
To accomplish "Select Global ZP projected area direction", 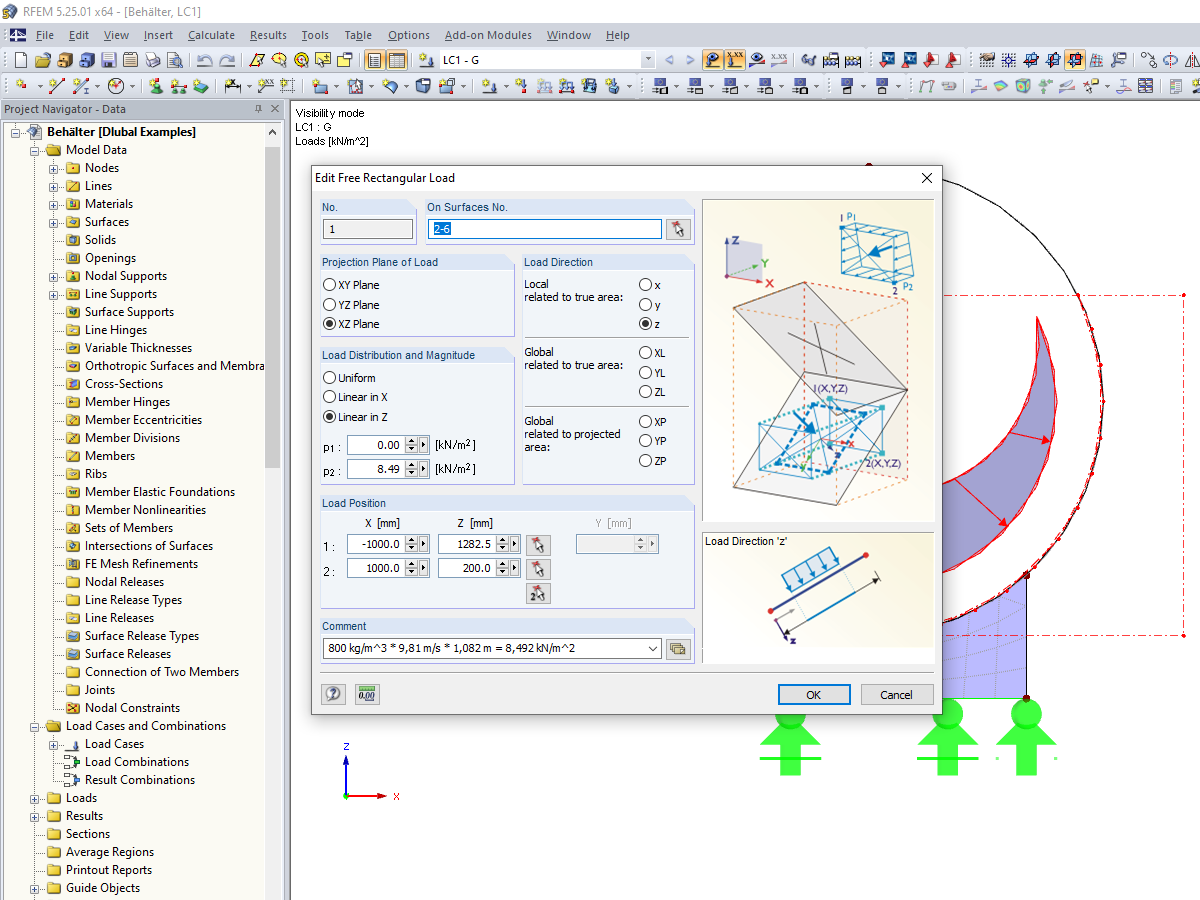I will click(645, 461).
